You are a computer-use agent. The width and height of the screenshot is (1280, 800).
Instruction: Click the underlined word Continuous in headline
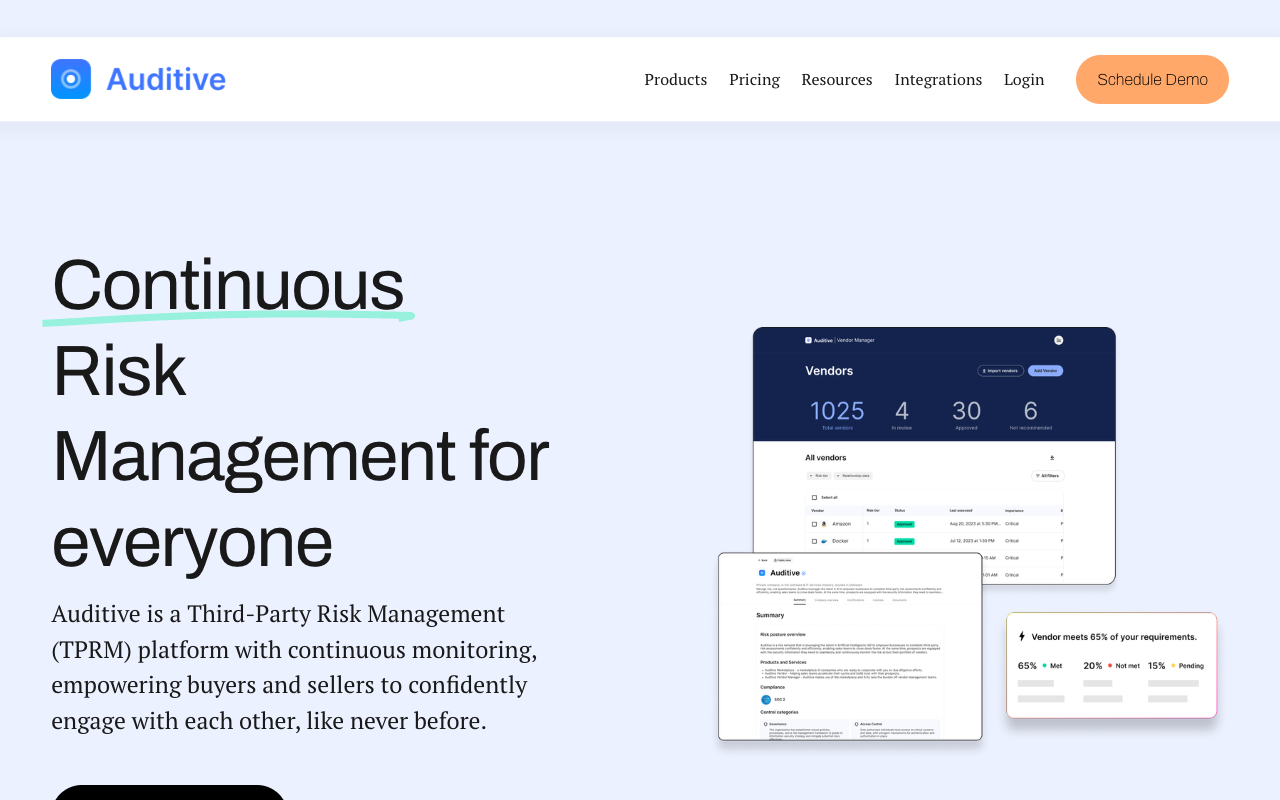[229, 286]
